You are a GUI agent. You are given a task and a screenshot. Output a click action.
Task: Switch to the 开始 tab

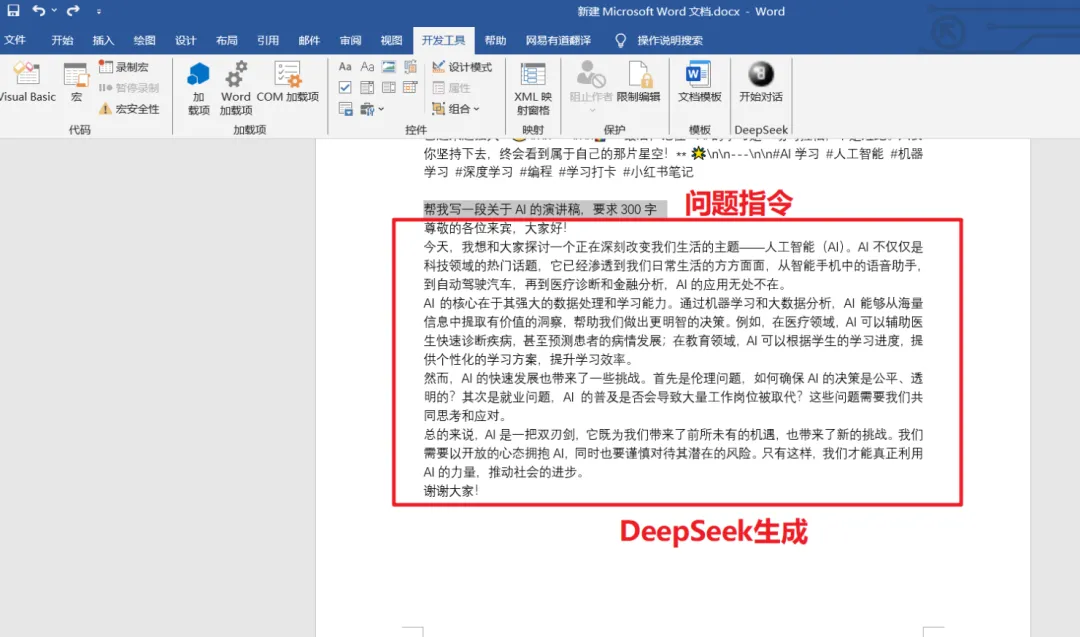62,41
